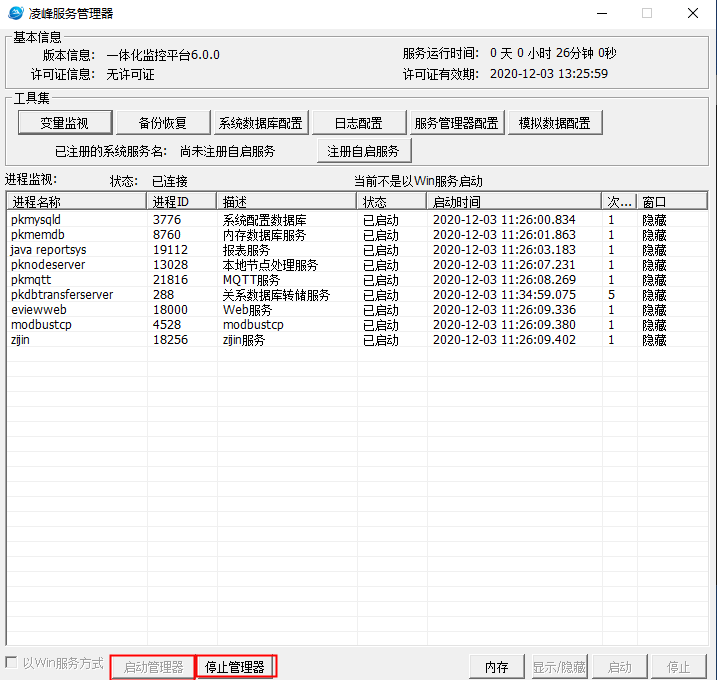This screenshot has height=680, width=717.
Task: Click process ID 8760
Action: [167, 235]
